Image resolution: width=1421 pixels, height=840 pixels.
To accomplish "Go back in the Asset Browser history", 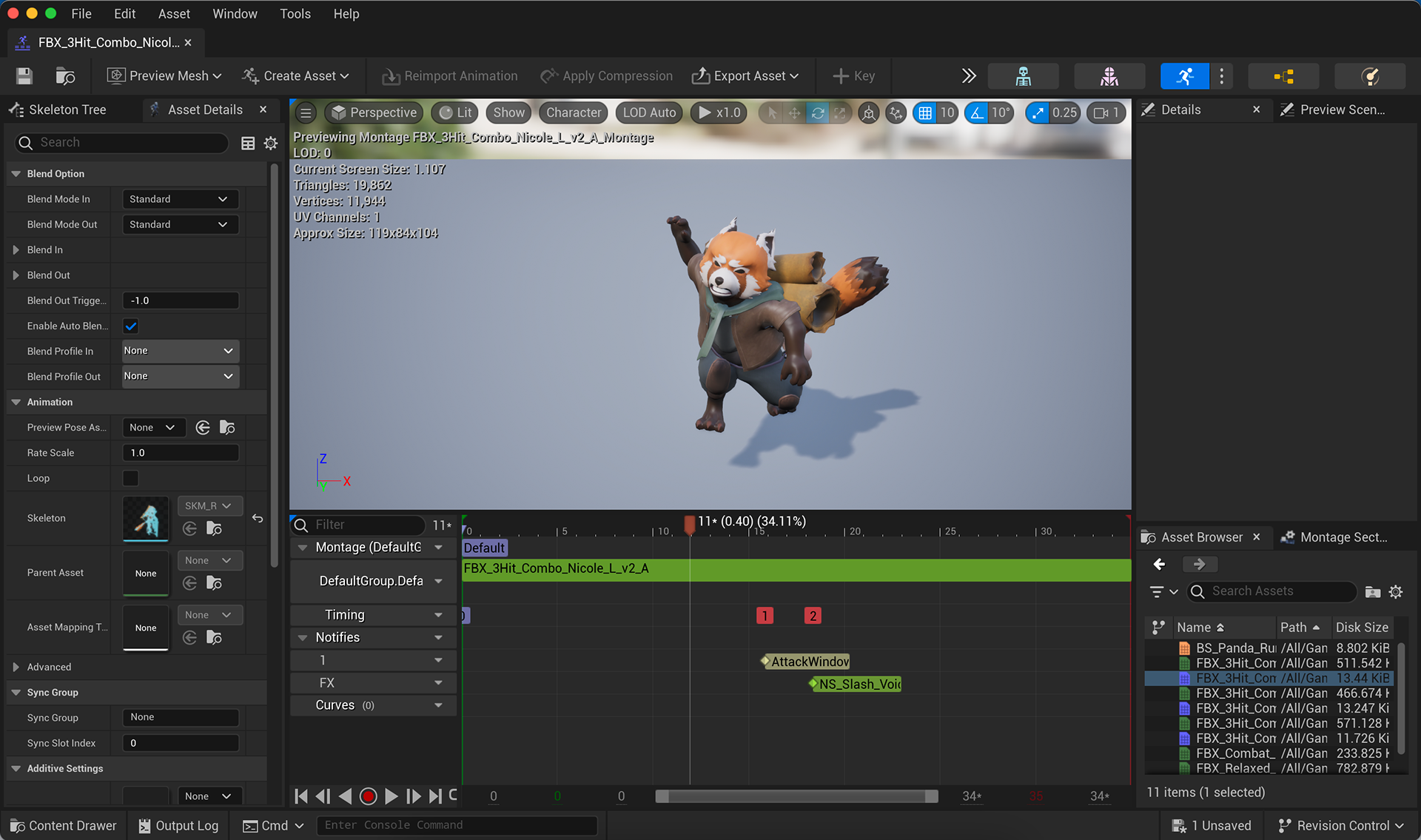I will (x=1160, y=564).
